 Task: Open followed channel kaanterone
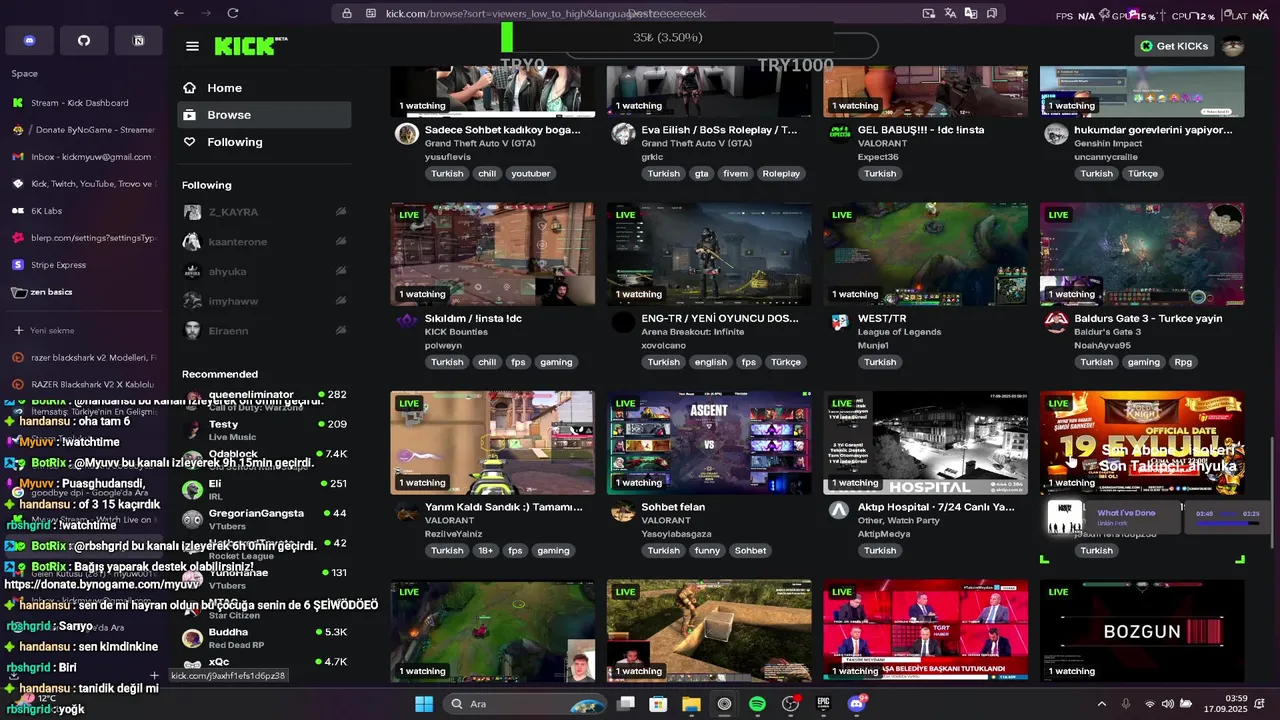click(264, 242)
